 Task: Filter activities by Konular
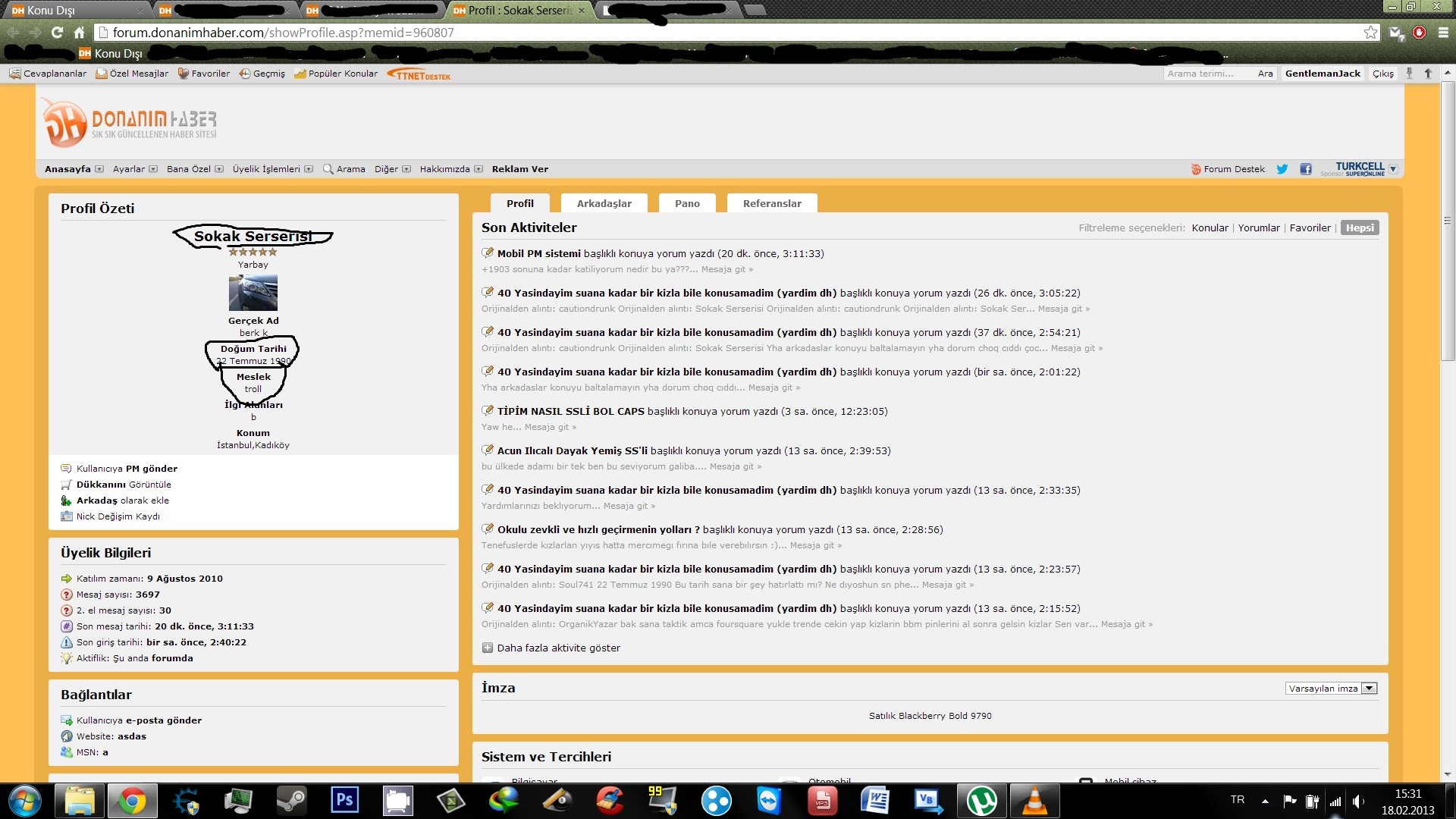[1210, 227]
